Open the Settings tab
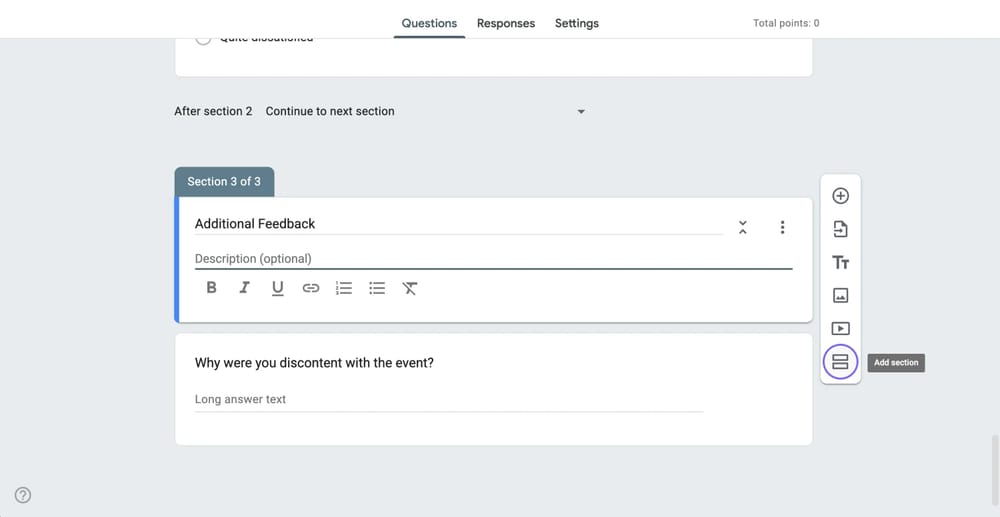This screenshot has width=1000, height=517. click(576, 23)
